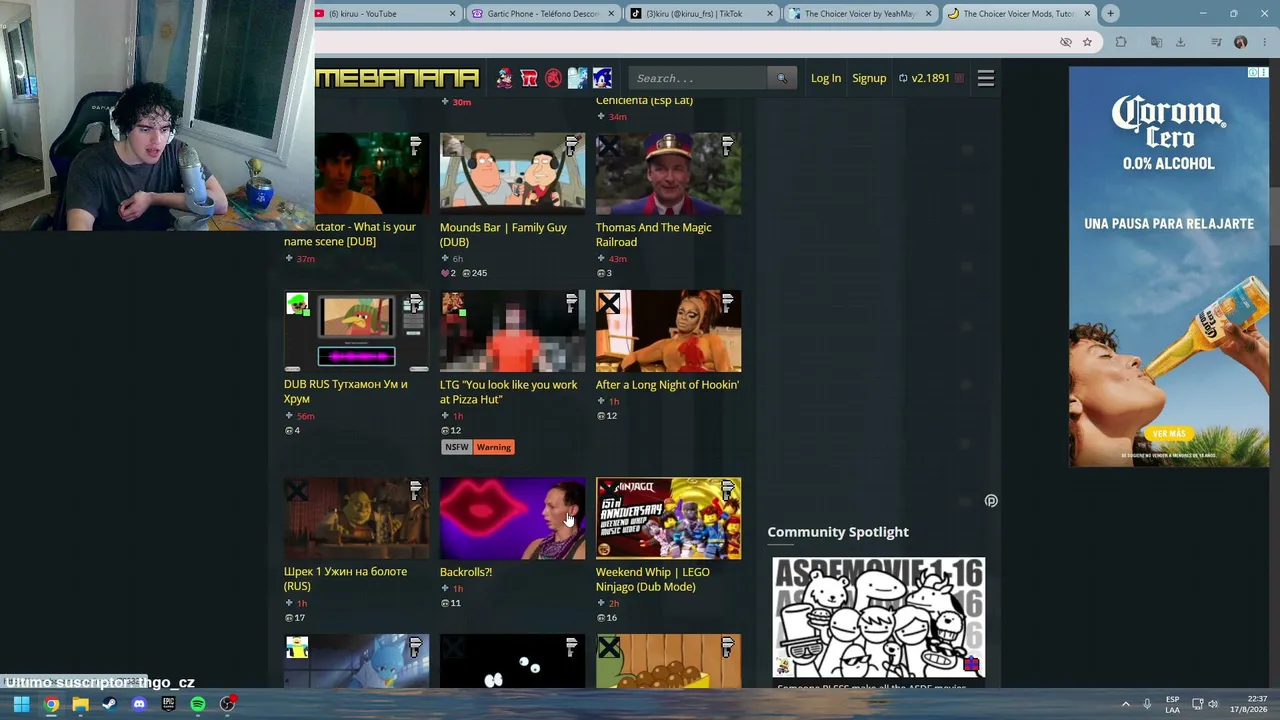Open the Family Guy Mounds Bar thumbnail
The width and height of the screenshot is (1280, 720).
[x=513, y=174]
